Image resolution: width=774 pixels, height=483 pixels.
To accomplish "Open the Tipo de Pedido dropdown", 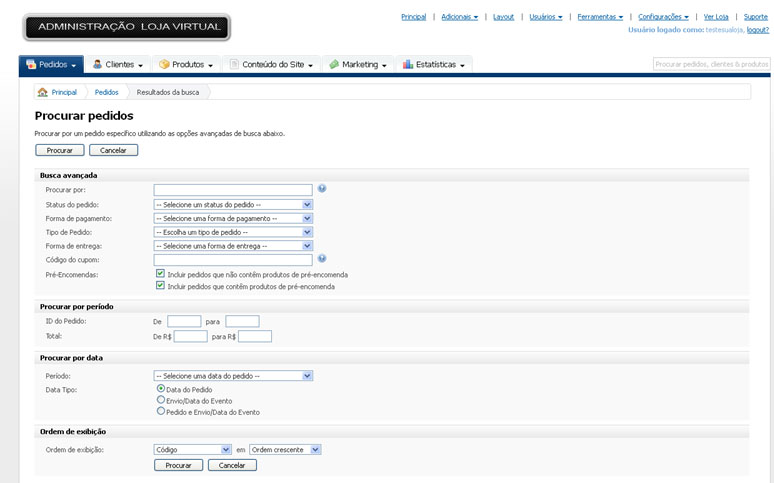I will click(233, 232).
